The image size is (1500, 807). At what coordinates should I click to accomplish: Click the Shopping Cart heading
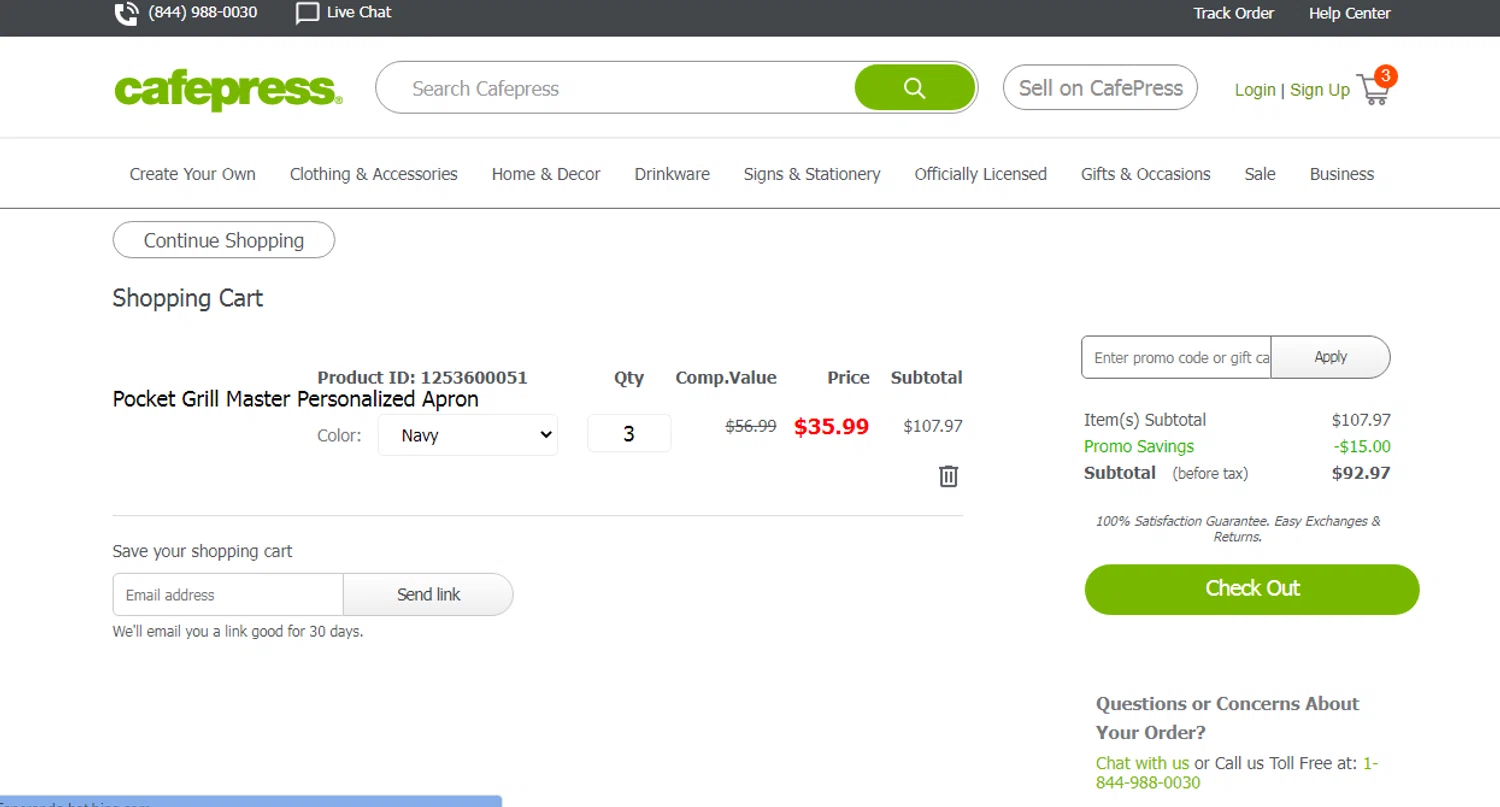188,298
